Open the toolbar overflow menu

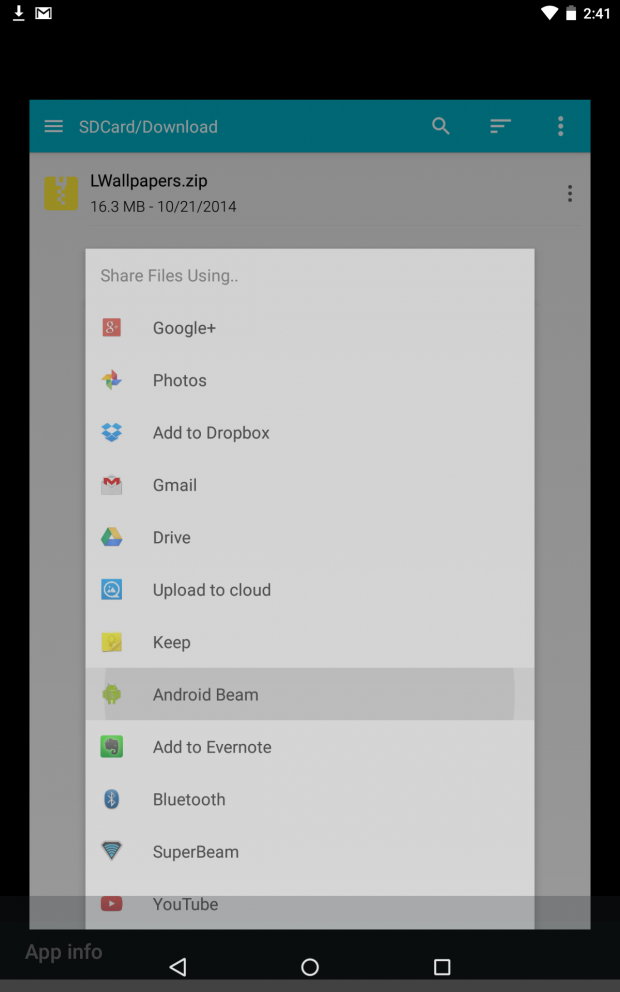pos(561,127)
